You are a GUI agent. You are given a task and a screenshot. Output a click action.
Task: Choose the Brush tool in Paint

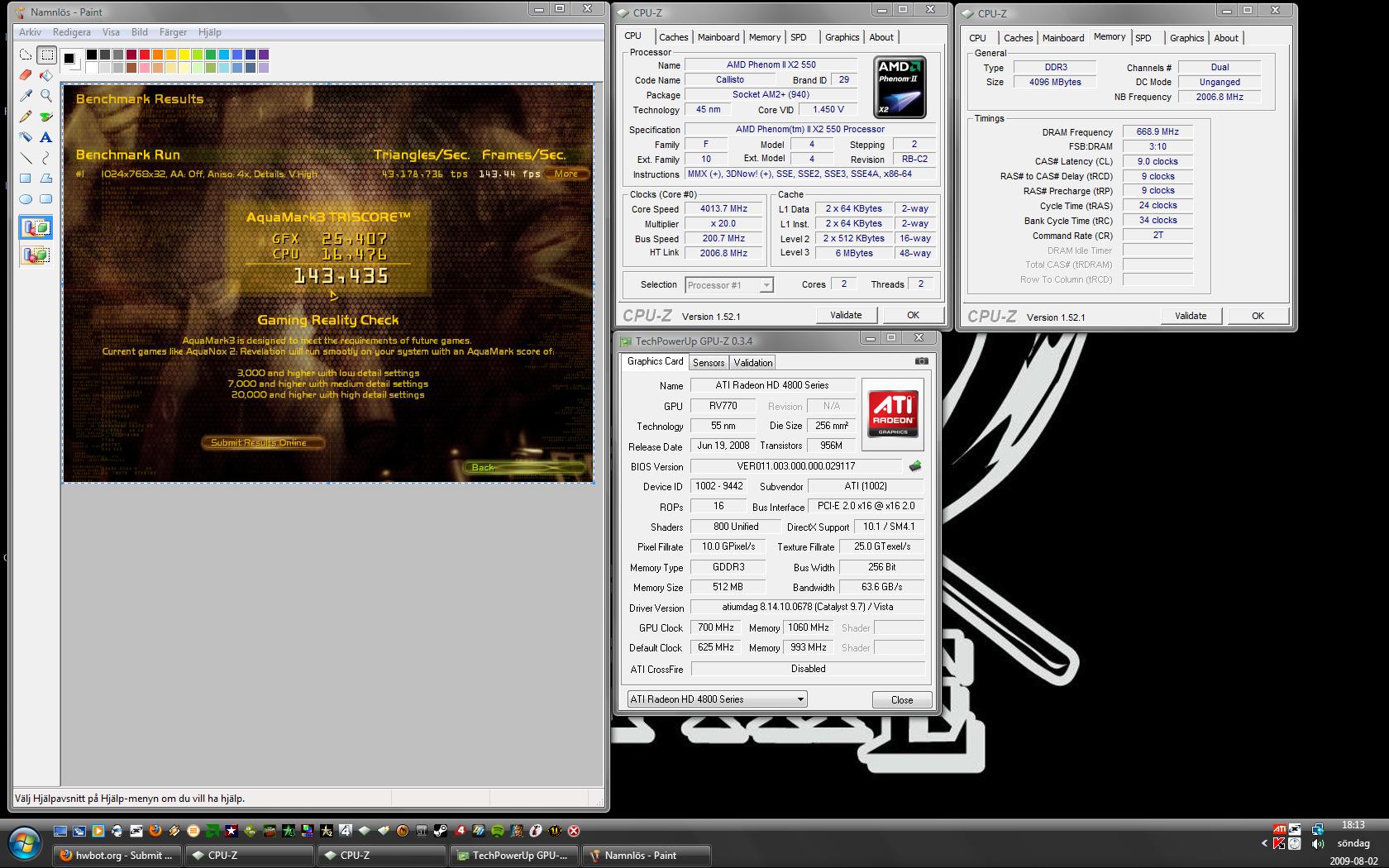[46, 117]
